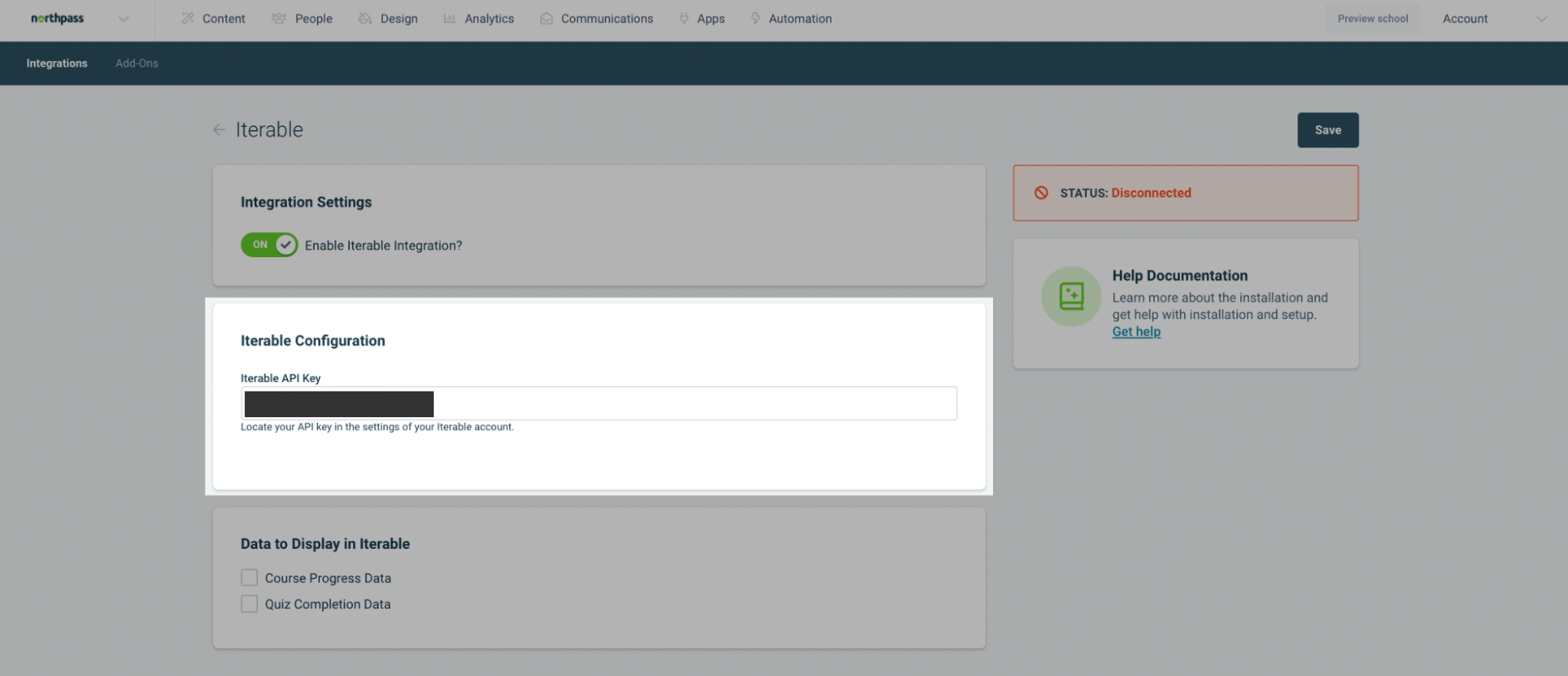Go back using the arrow beside Iterable
The width and height of the screenshot is (1568, 676).
[219, 129]
